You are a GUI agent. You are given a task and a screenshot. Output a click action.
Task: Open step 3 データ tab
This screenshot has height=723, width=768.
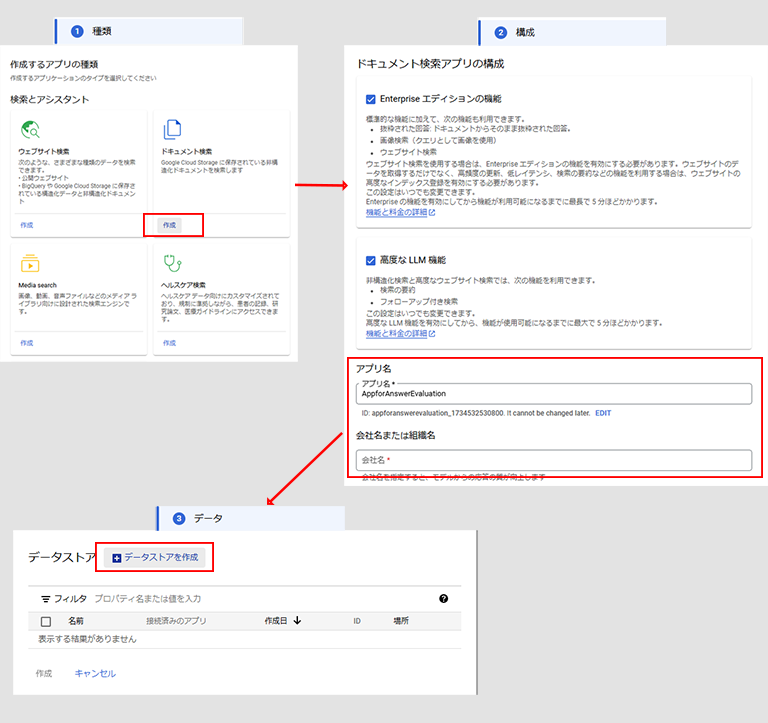251,518
